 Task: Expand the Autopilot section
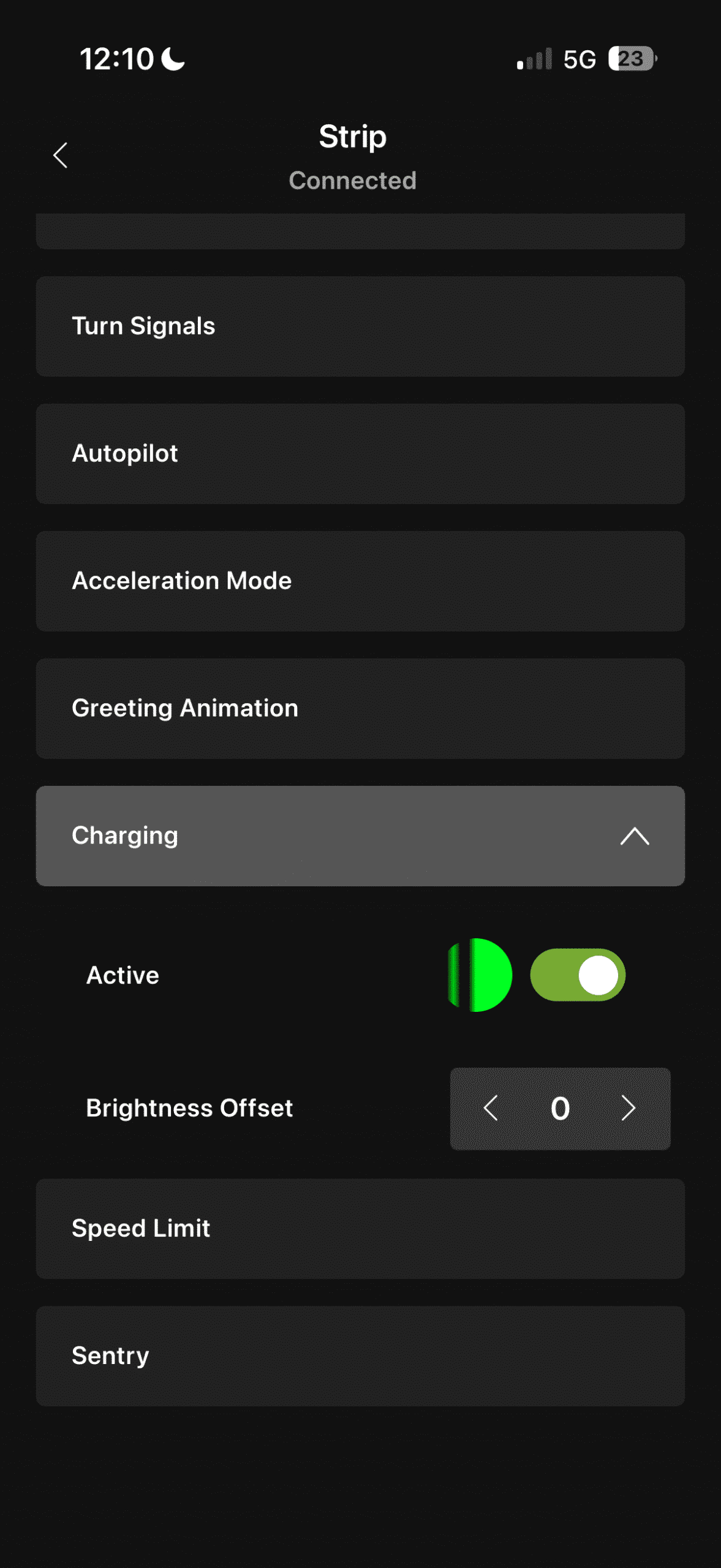(x=360, y=454)
